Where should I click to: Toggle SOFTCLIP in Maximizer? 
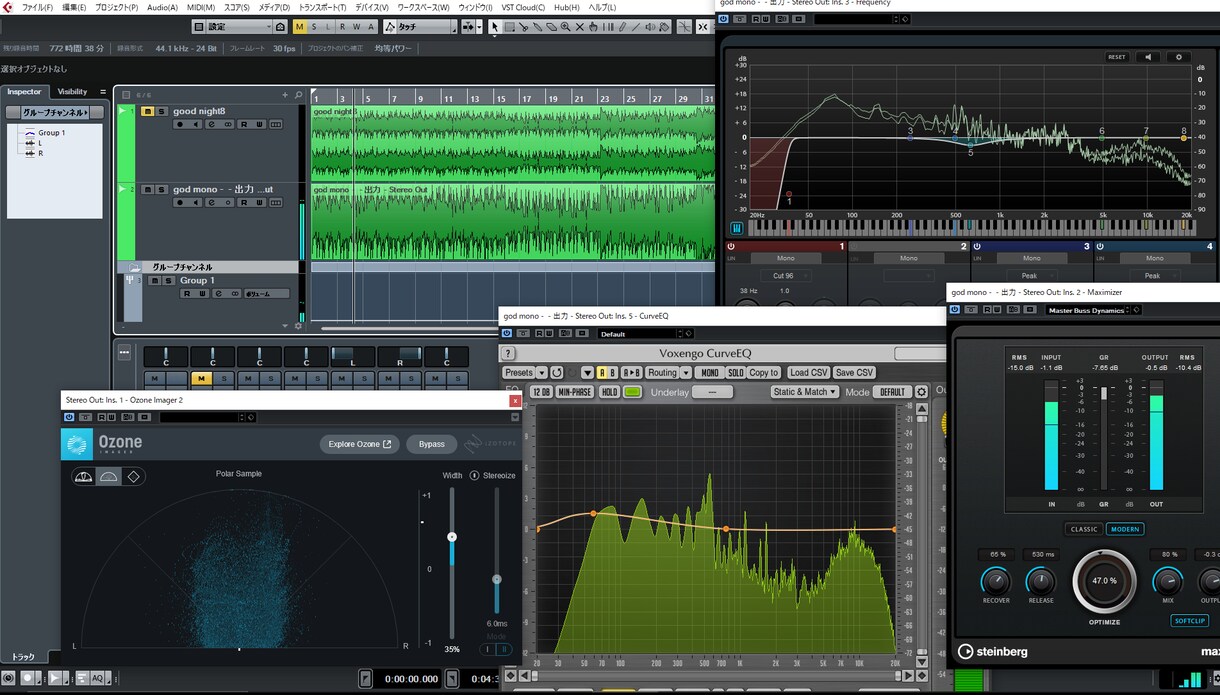[x=1189, y=621]
